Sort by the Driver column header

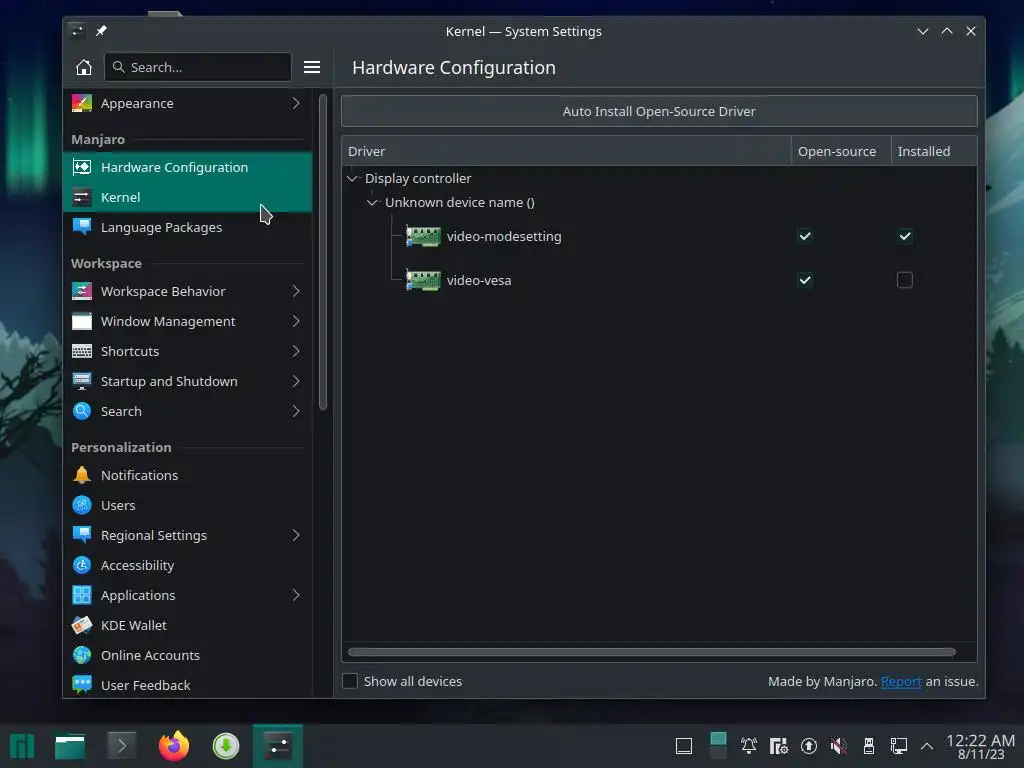tap(566, 151)
